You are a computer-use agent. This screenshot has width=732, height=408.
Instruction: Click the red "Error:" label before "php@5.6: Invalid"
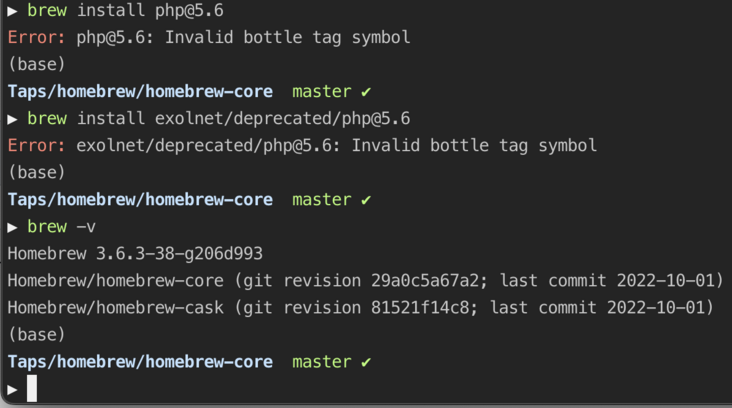click(x=37, y=38)
